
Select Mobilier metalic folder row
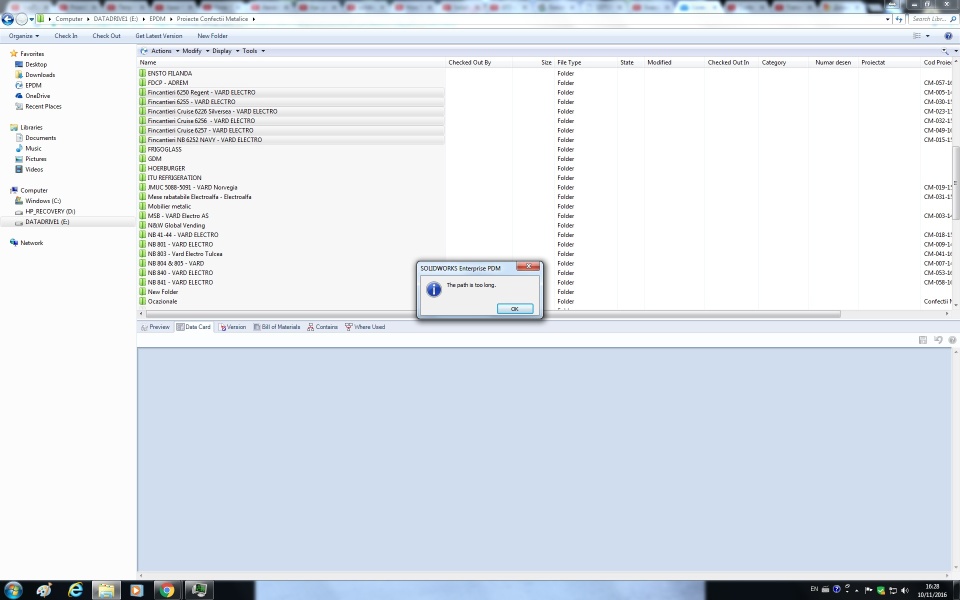(x=291, y=206)
